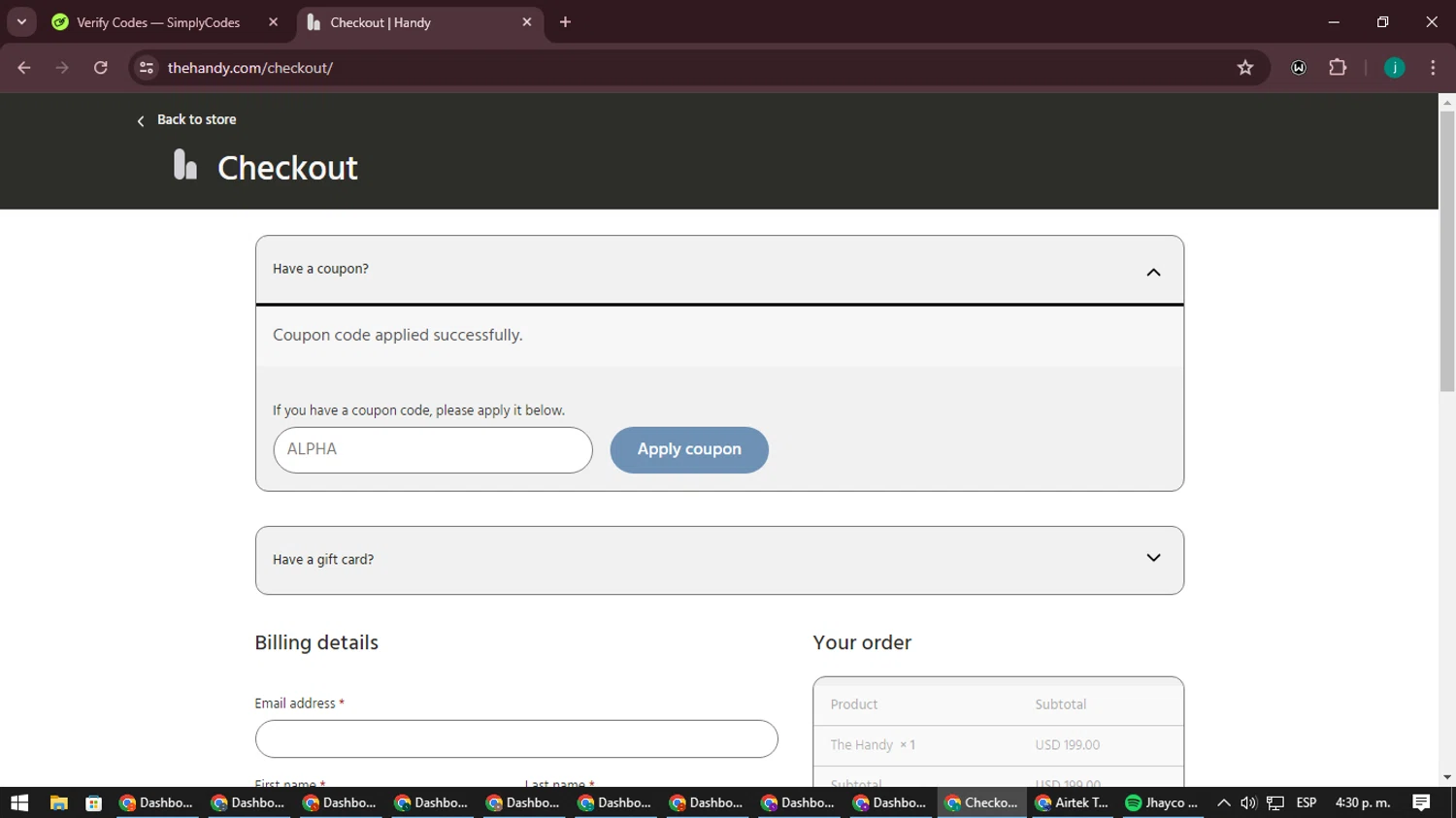The width and height of the screenshot is (1456, 818).
Task: Close the Checkout Handy tab
Action: pos(527,21)
